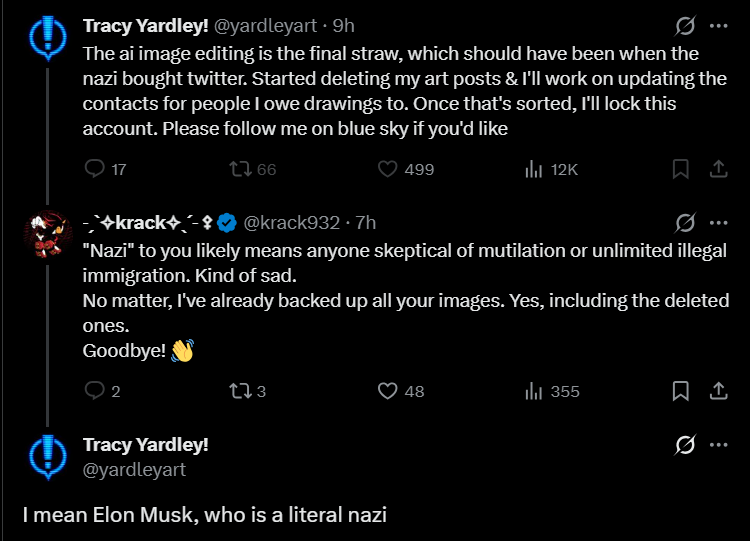Reply to krack's post with 2 replies
Screen dimensions: 750x541
click(96, 391)
